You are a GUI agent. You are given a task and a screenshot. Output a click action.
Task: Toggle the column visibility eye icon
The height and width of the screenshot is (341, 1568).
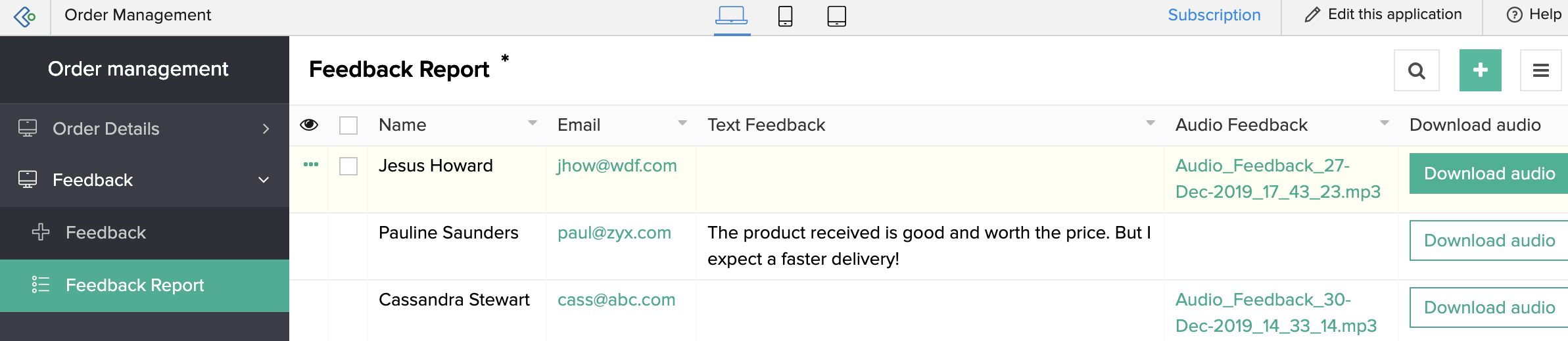tap(309, 125)
